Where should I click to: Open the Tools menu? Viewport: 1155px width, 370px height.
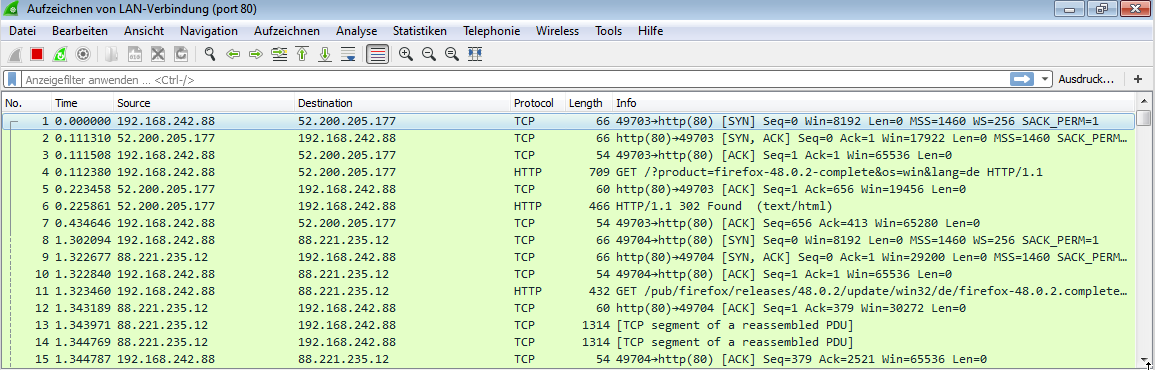click(608, 31)
